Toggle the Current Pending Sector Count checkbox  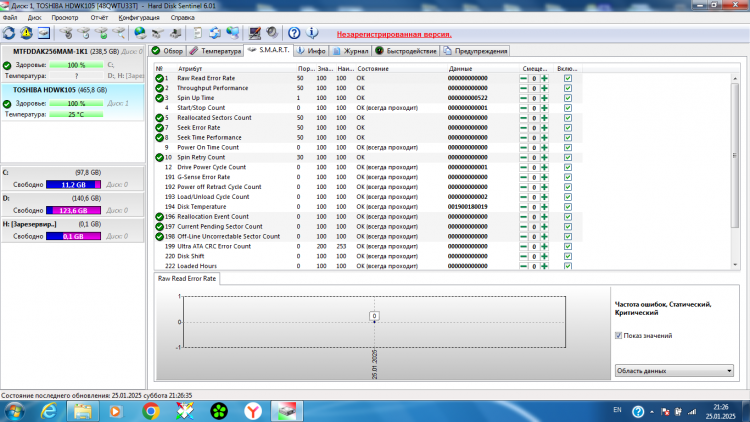568,227
